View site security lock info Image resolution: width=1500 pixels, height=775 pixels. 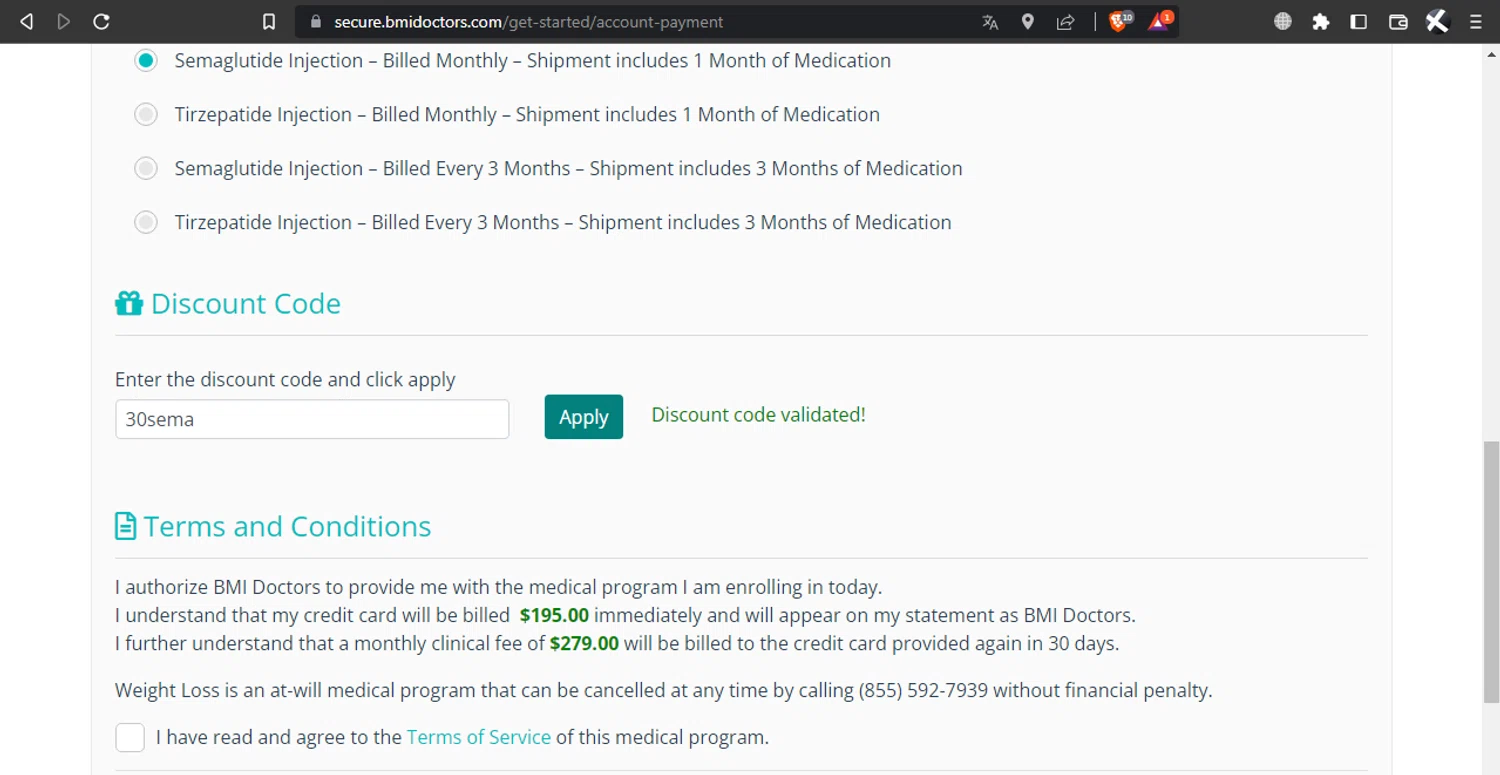click(316, 21)
